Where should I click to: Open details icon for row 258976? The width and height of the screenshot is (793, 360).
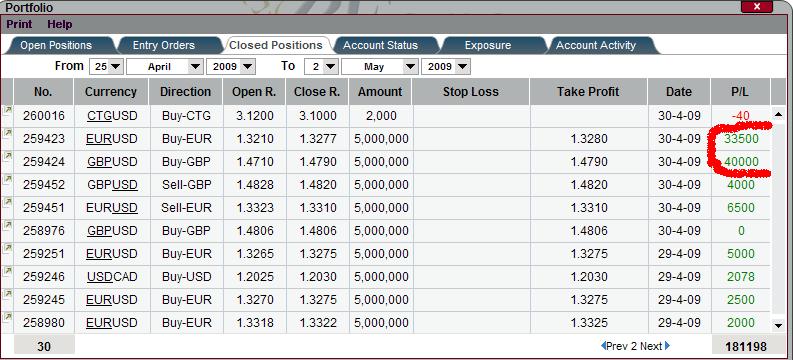[7, 225]
